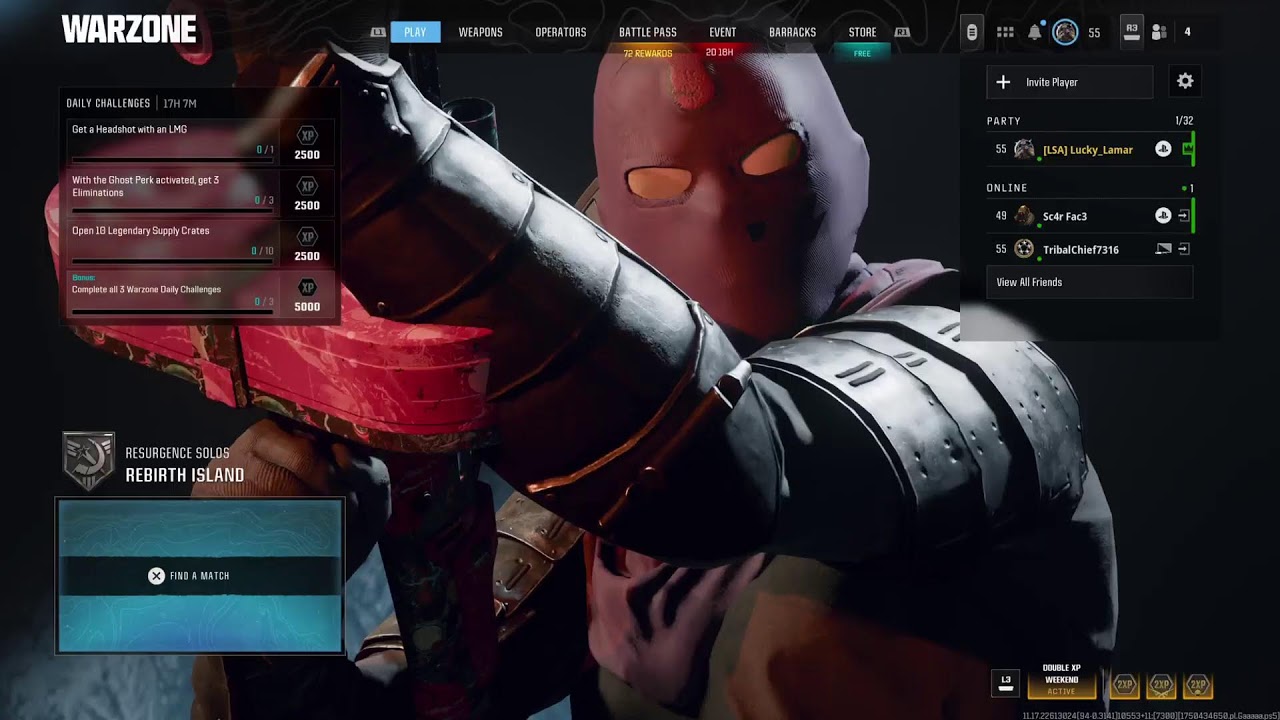Click the "1/32" party count
Viewport: 1280px width, 720px height.
(1184, 120)
